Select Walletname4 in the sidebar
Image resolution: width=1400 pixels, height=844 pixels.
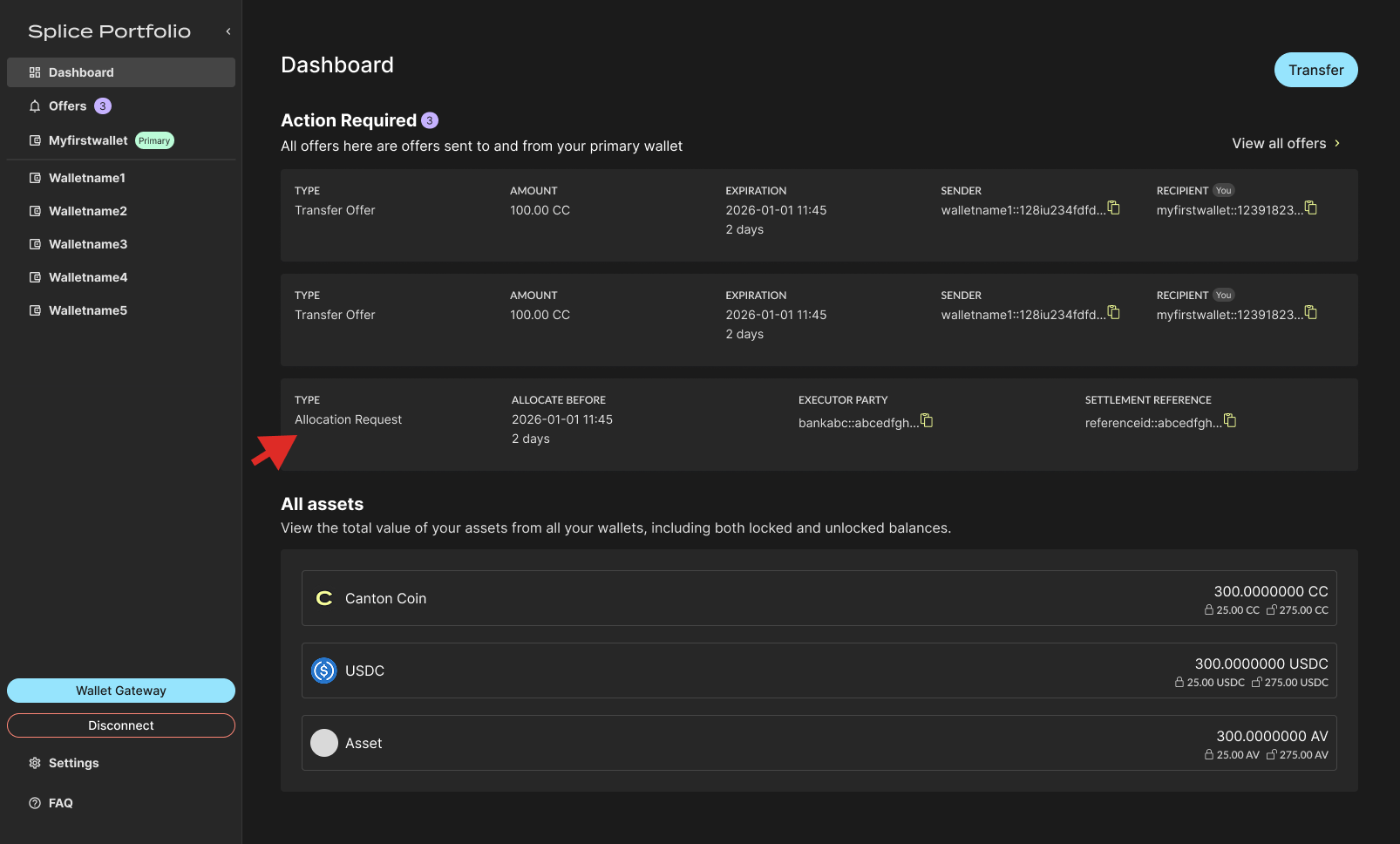tap(121, 277)
